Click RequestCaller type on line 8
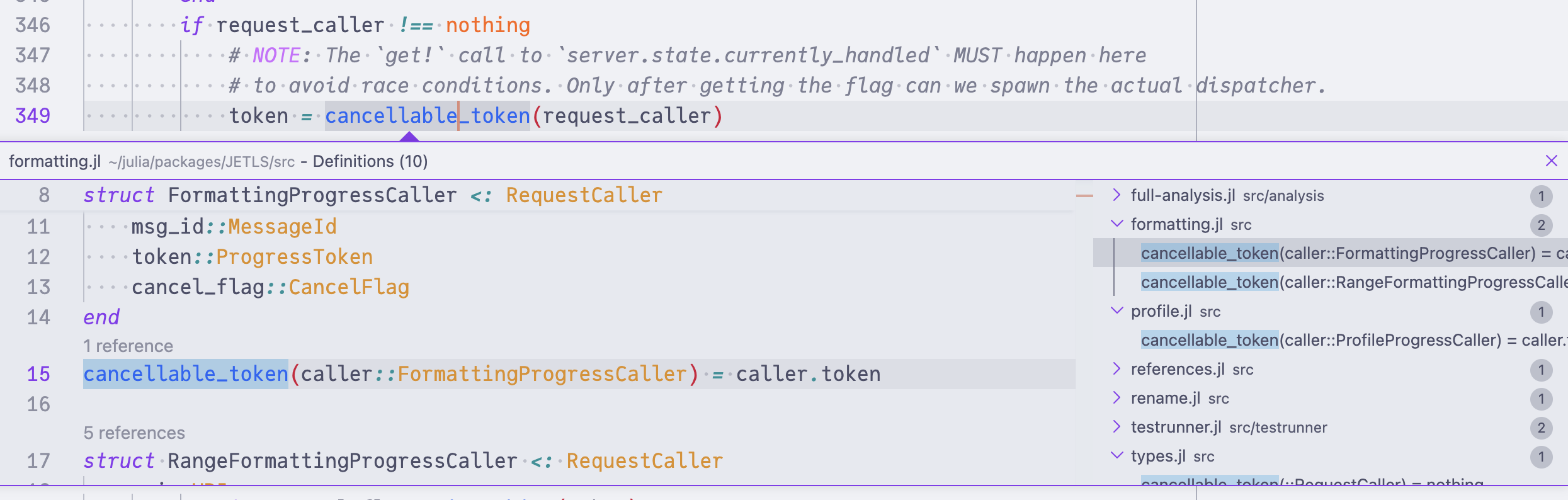 pyautogui.click(x=584, y=195)
